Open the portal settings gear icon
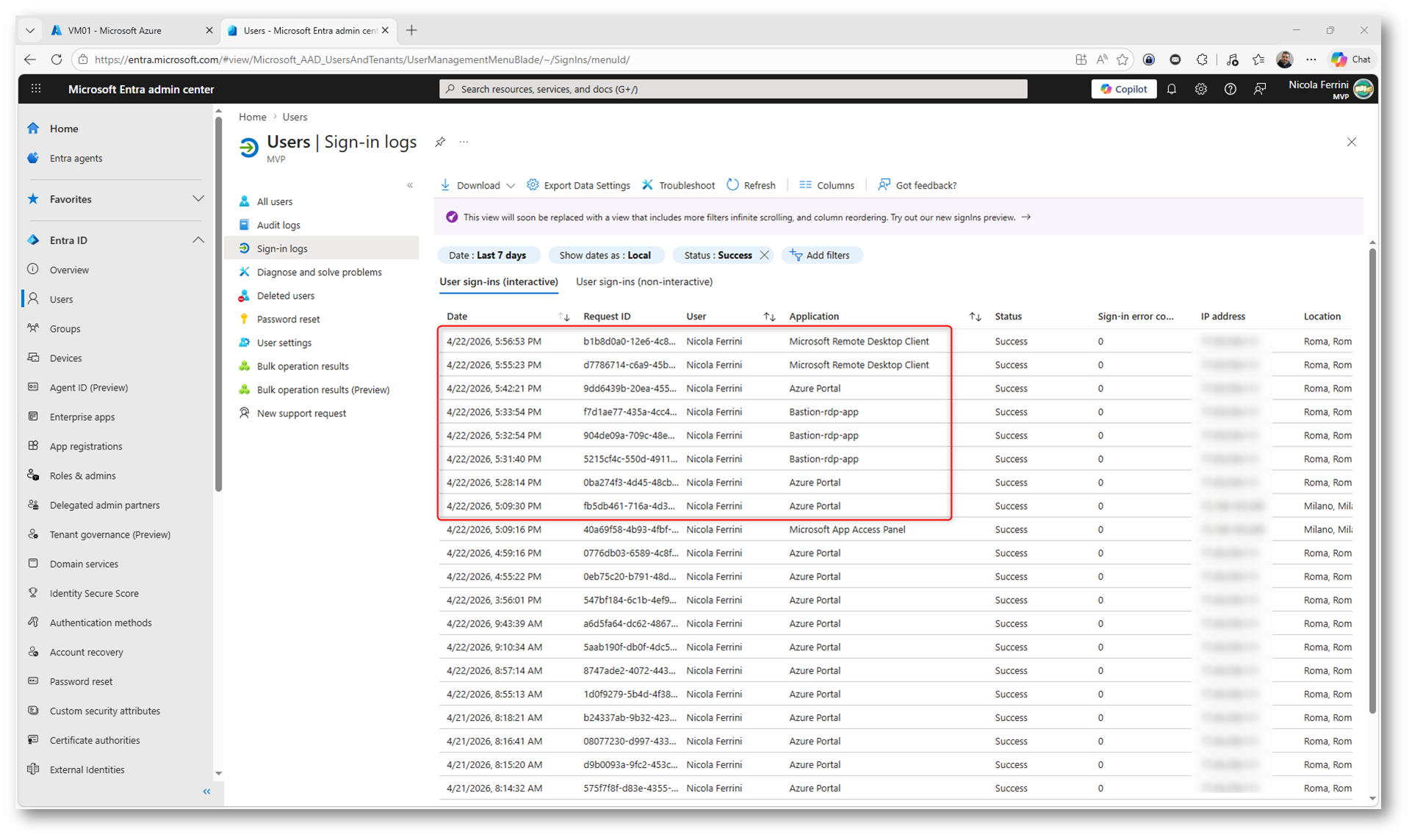The image size is (1412, 840). [x=1200, y=89]
